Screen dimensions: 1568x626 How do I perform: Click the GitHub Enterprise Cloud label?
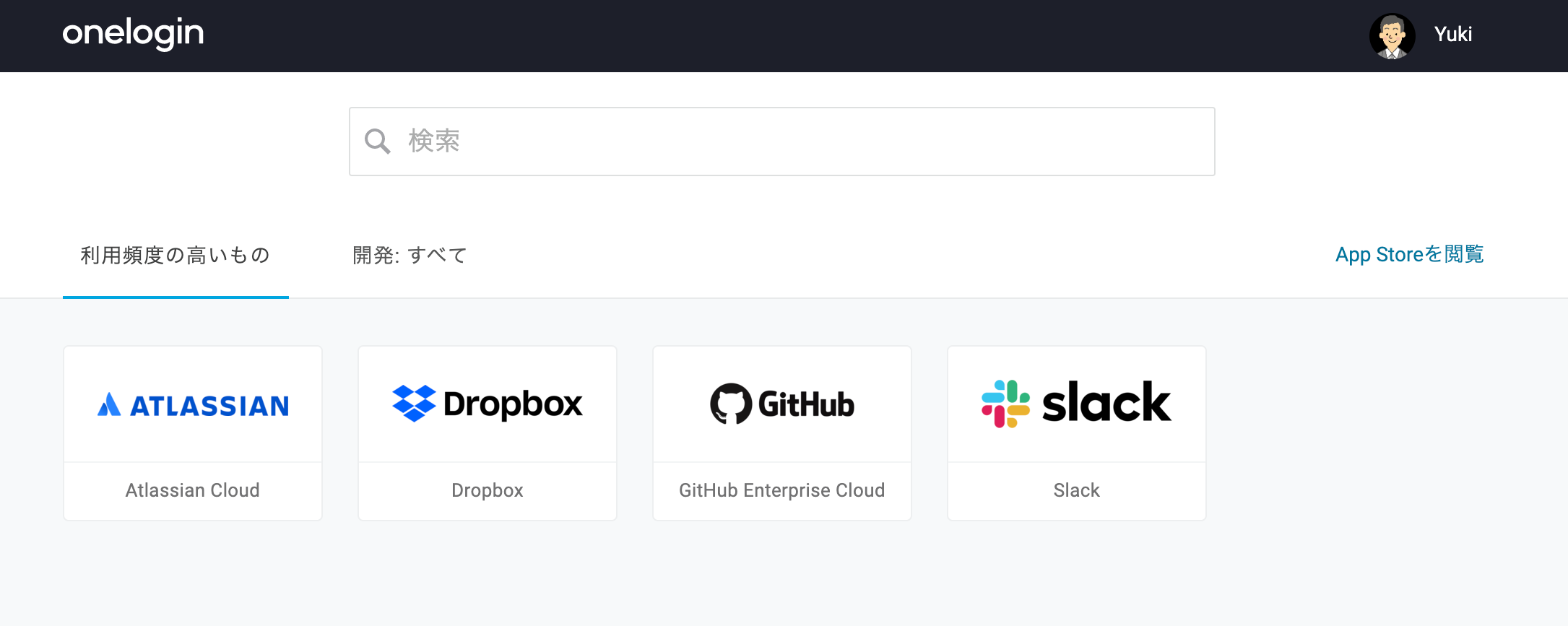[782, 490]
